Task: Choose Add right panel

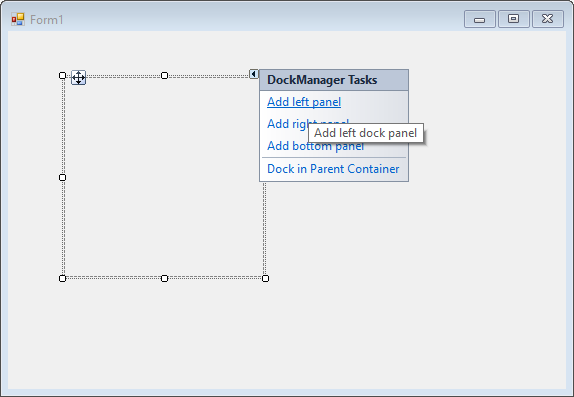Action: click(288, 124)
